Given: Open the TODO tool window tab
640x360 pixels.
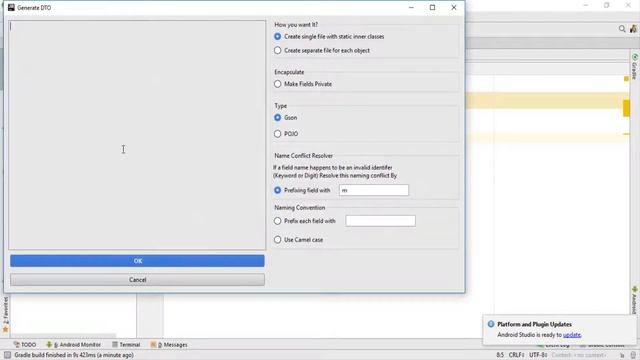Looking at the screenshot, I should point(25,344).
